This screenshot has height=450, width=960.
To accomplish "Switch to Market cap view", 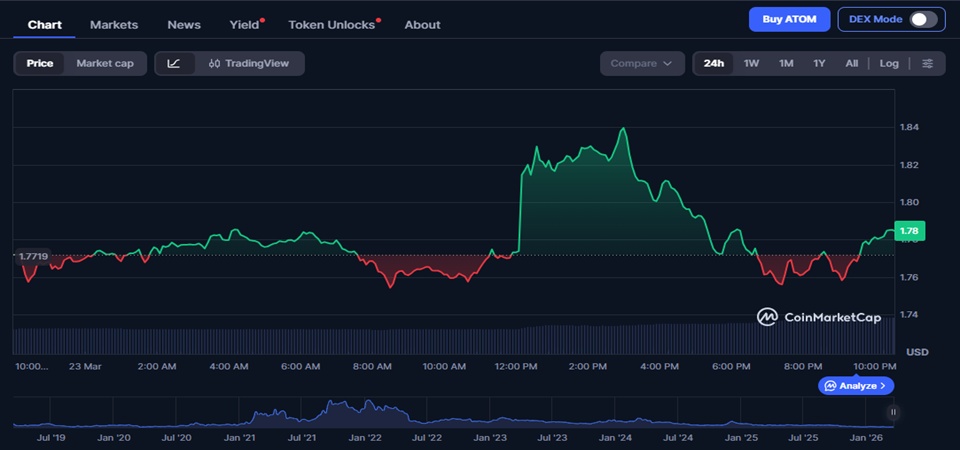I will pyautogui.click(x=105, y=64).
